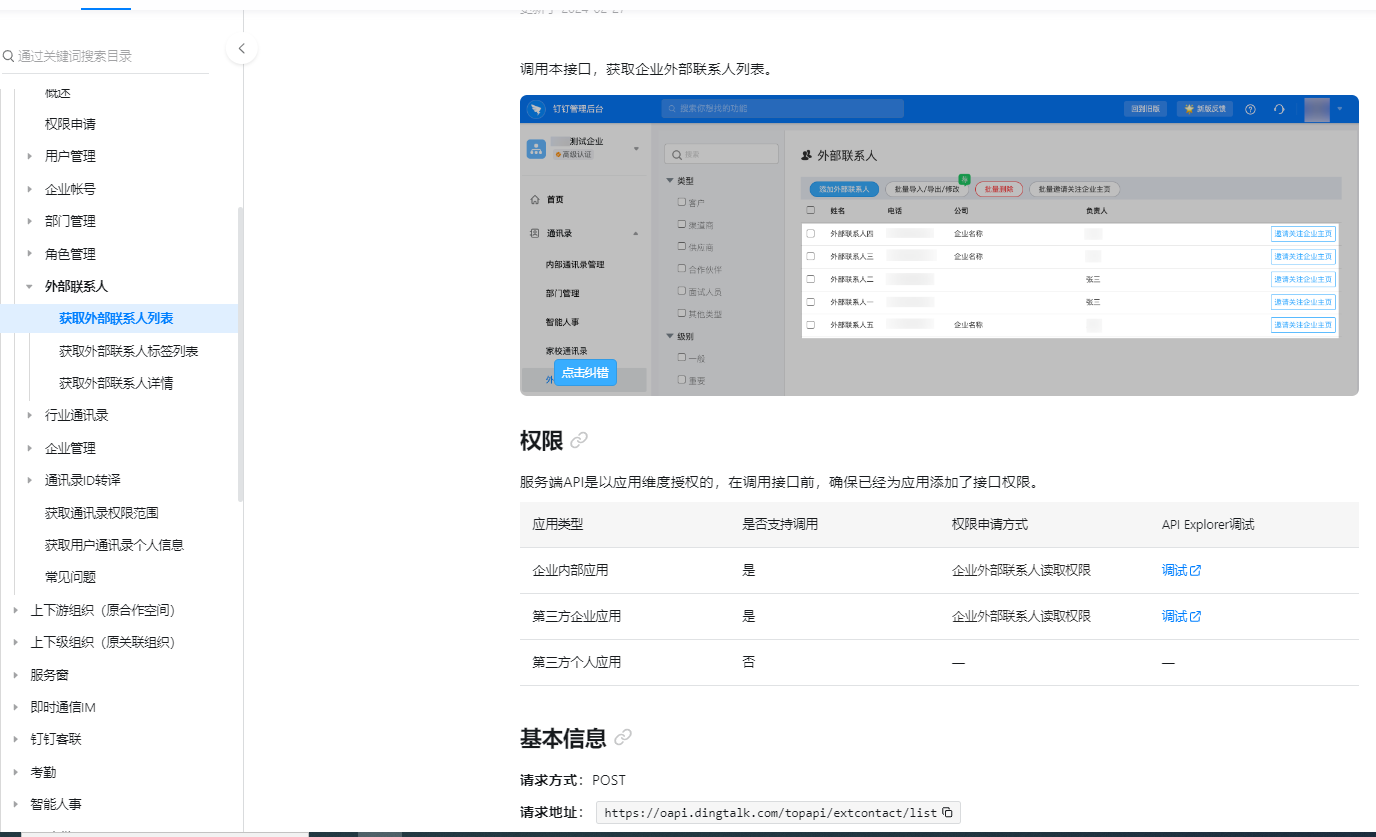
Task: Click the DingTalk logo in the embedded screenshot header
Action: [x=537, y=108]
